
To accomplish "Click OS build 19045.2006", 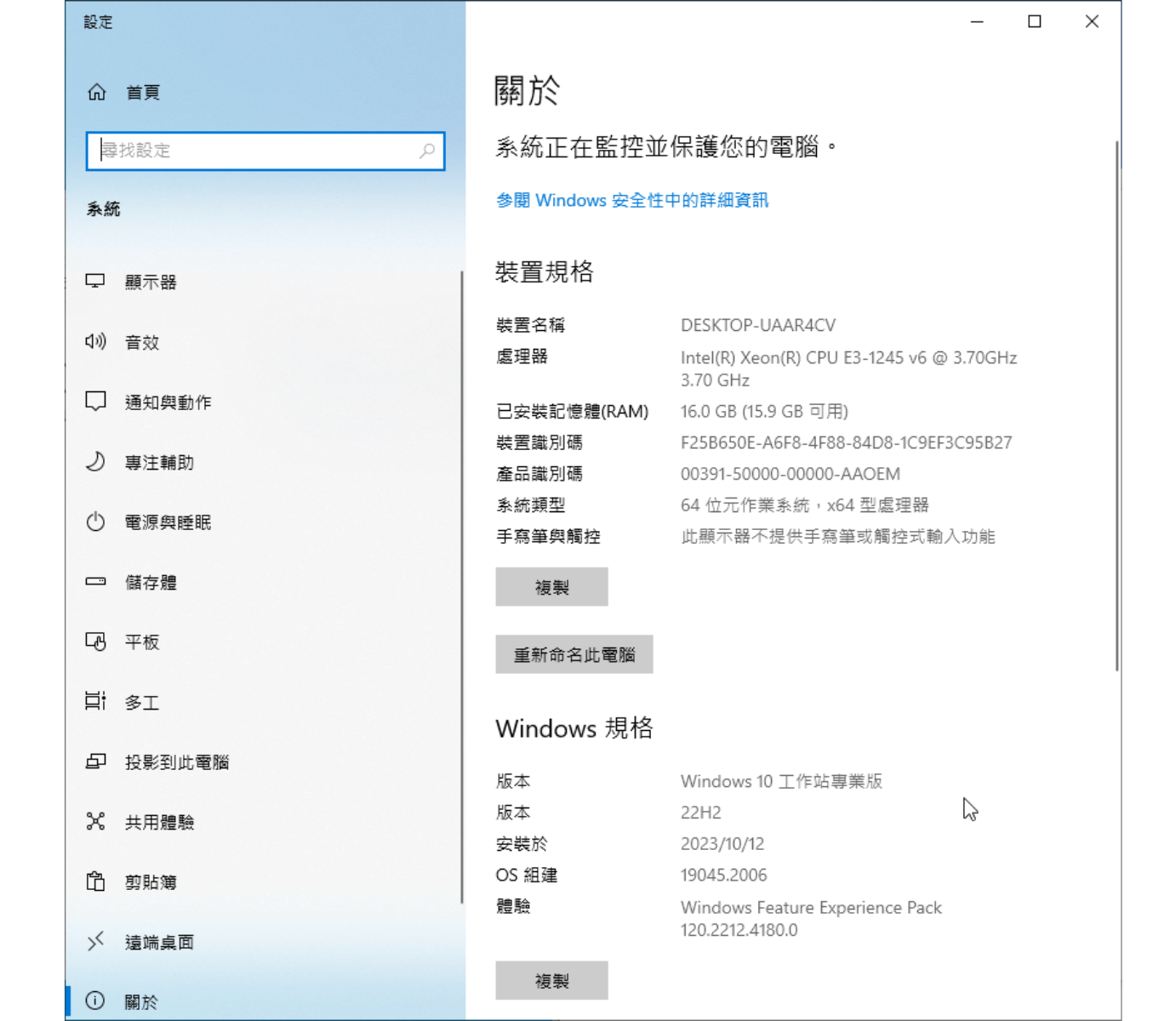I will (724, 875).
